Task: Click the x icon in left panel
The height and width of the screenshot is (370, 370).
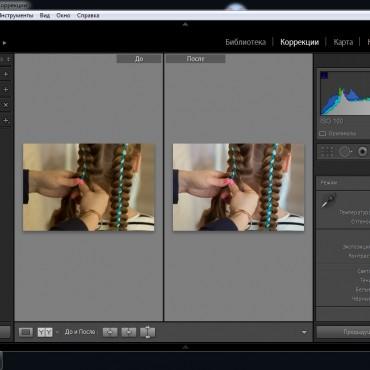Action: click(6, 105)
